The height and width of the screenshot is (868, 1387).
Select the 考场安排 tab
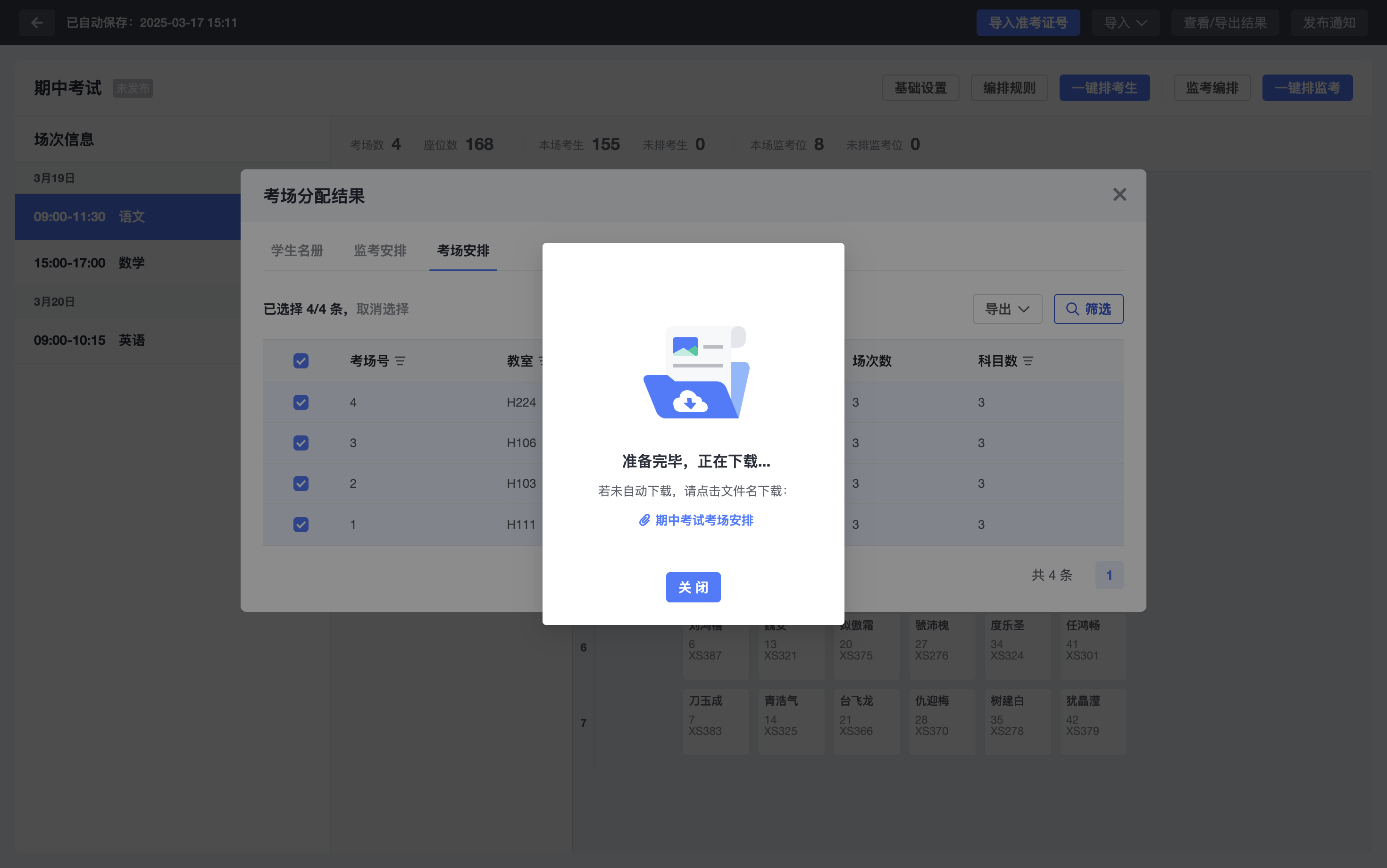463,250
